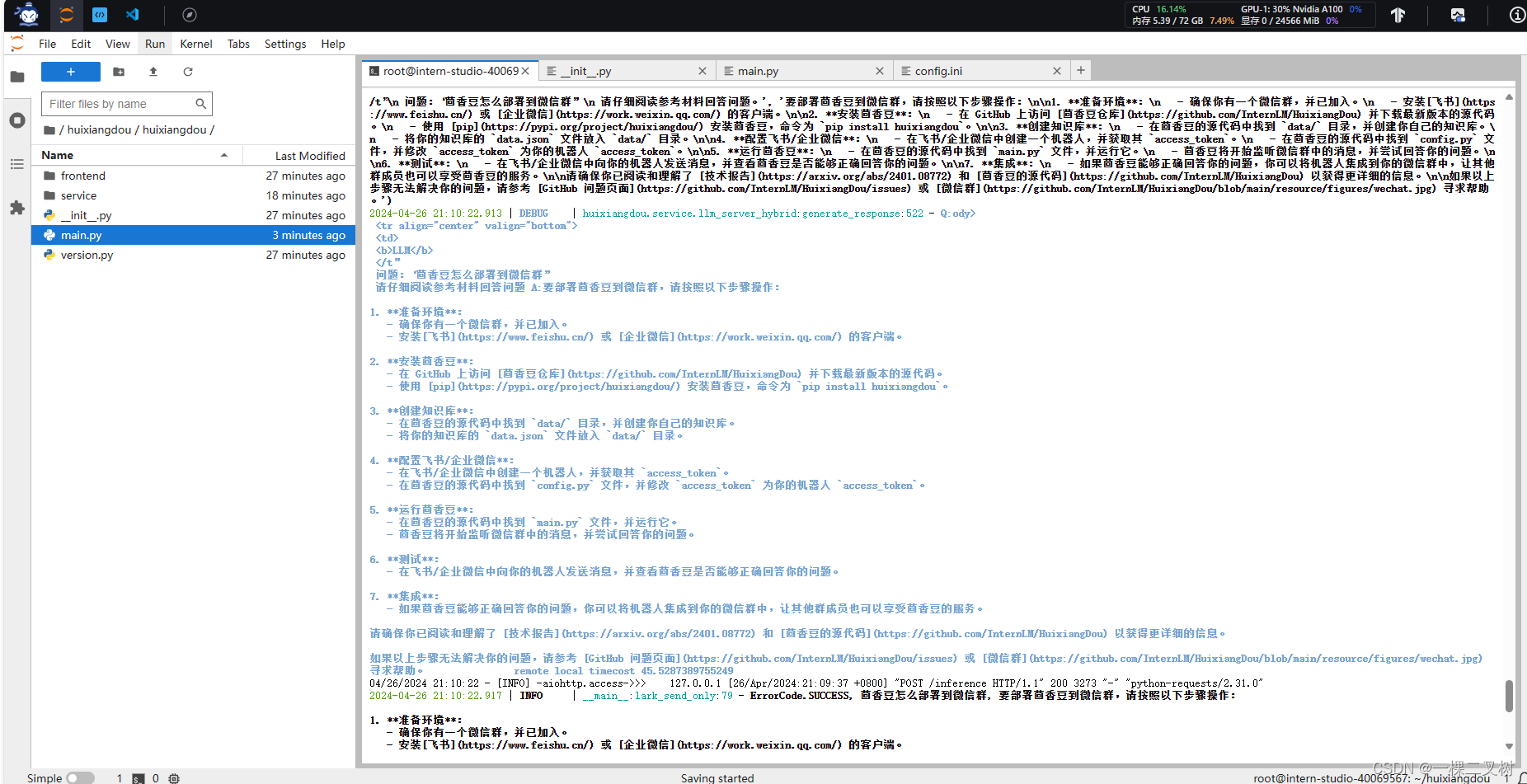Select main.py in the file list
Screen dimensions: 1527x784
pyautogui.click(x=194, y=235)
